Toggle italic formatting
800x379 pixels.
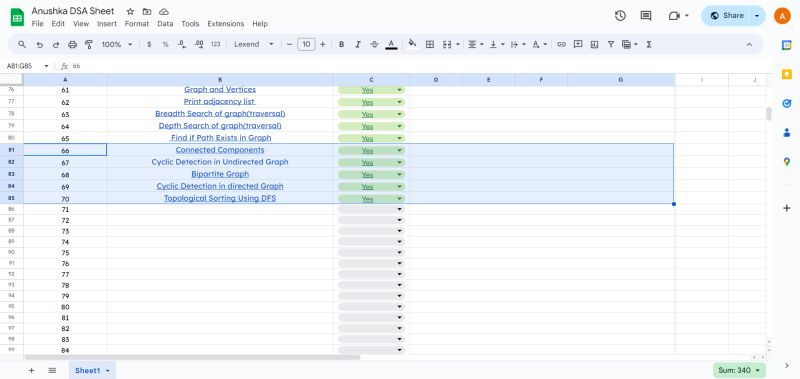(x=358, y=44)
